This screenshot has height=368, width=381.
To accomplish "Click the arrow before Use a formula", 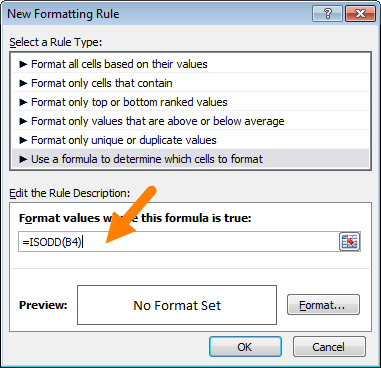I will pos(23,159).
